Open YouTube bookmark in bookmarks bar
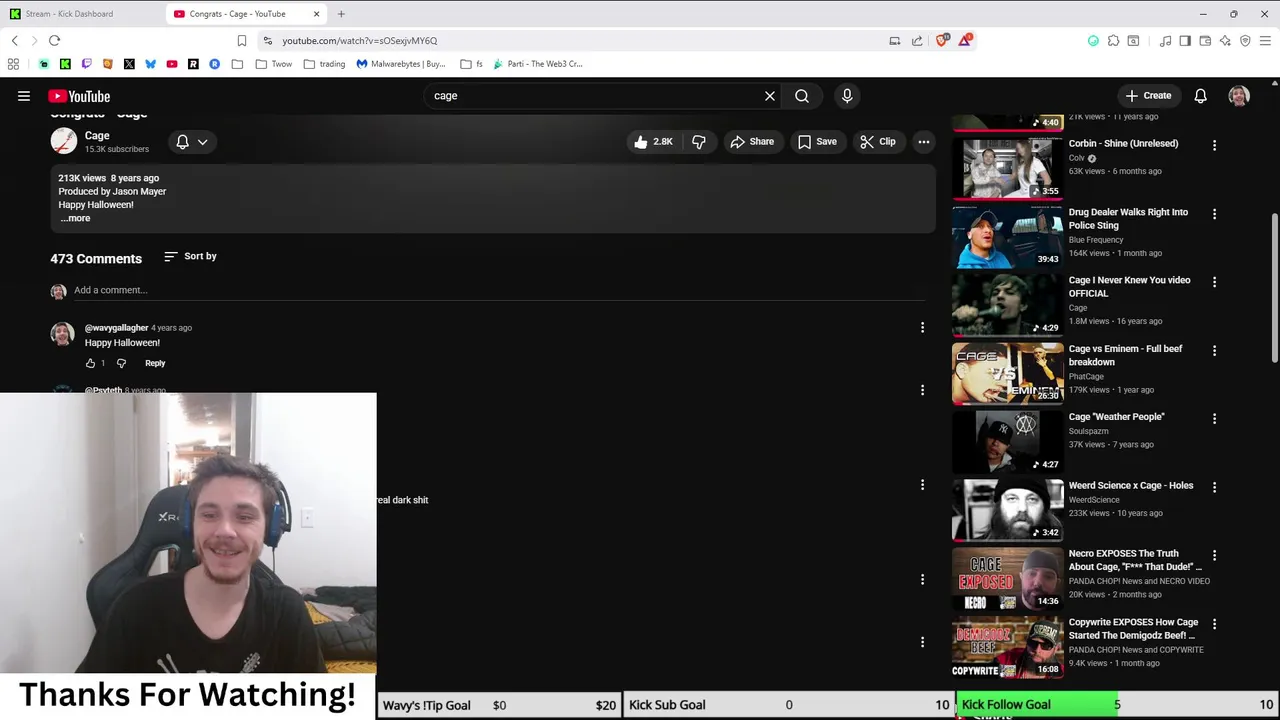The image size is (1280, 720). (172, 64)
